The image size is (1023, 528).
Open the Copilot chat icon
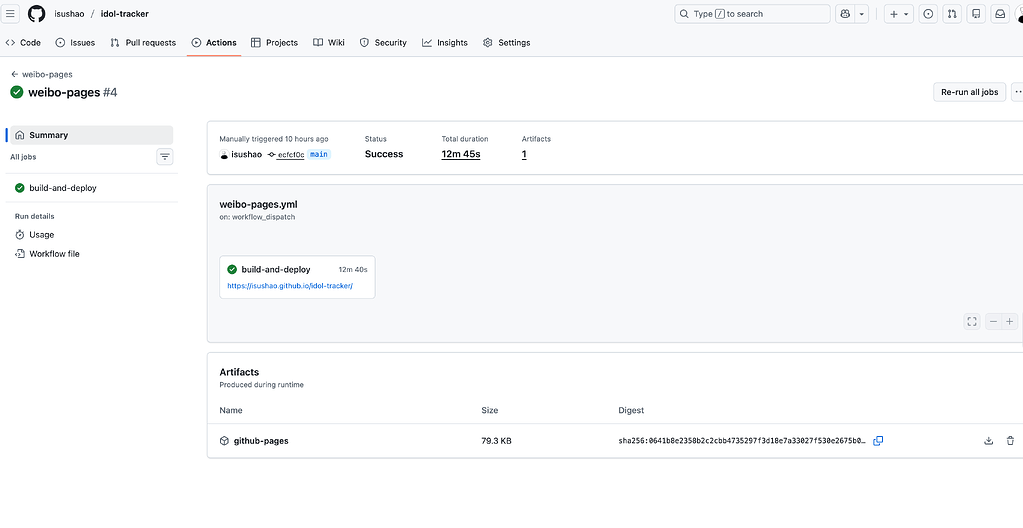pos(845,14)
